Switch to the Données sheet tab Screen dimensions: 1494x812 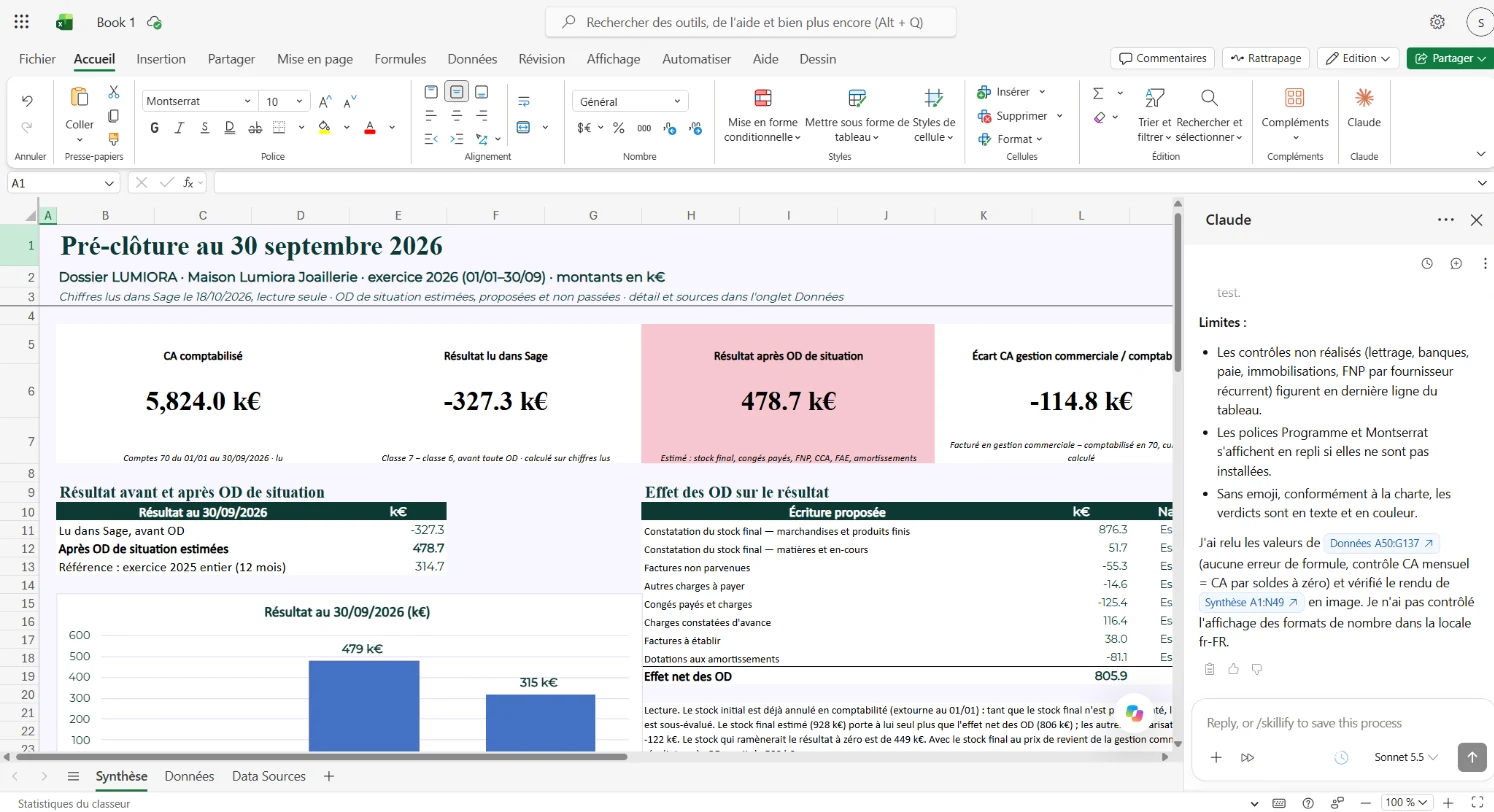pos(189,776)
